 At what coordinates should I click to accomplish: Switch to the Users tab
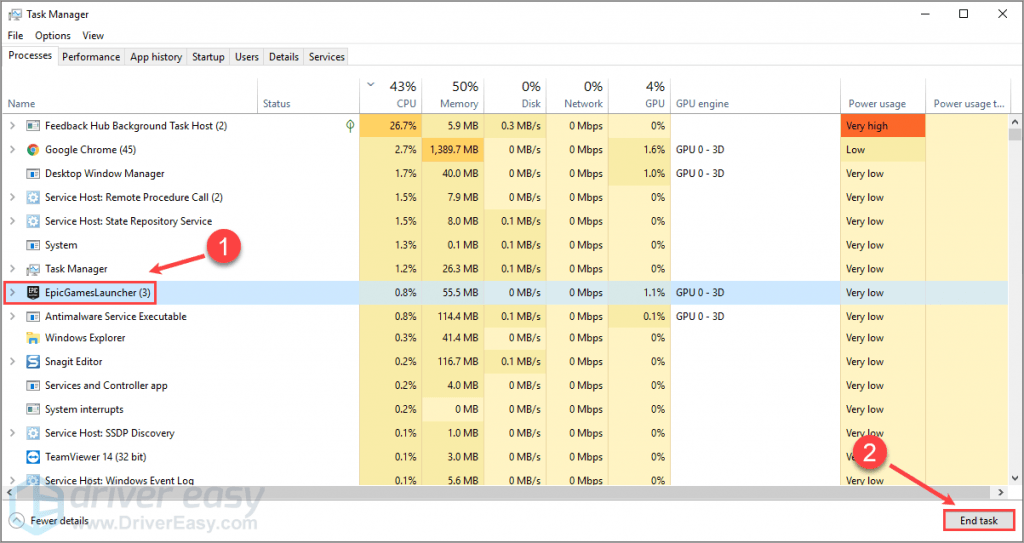pyautogui.click(x=247, y=57)
